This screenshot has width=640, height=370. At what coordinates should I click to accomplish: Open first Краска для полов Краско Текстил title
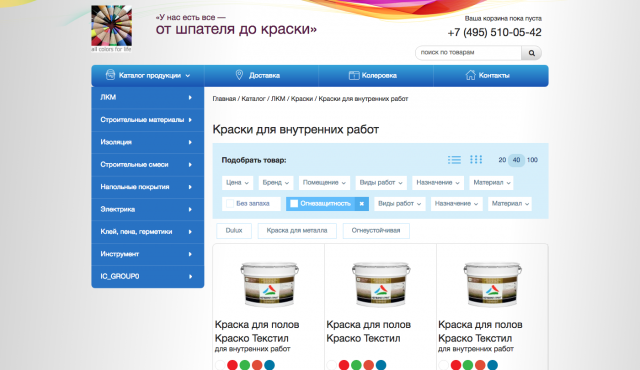tap(257, 331)
